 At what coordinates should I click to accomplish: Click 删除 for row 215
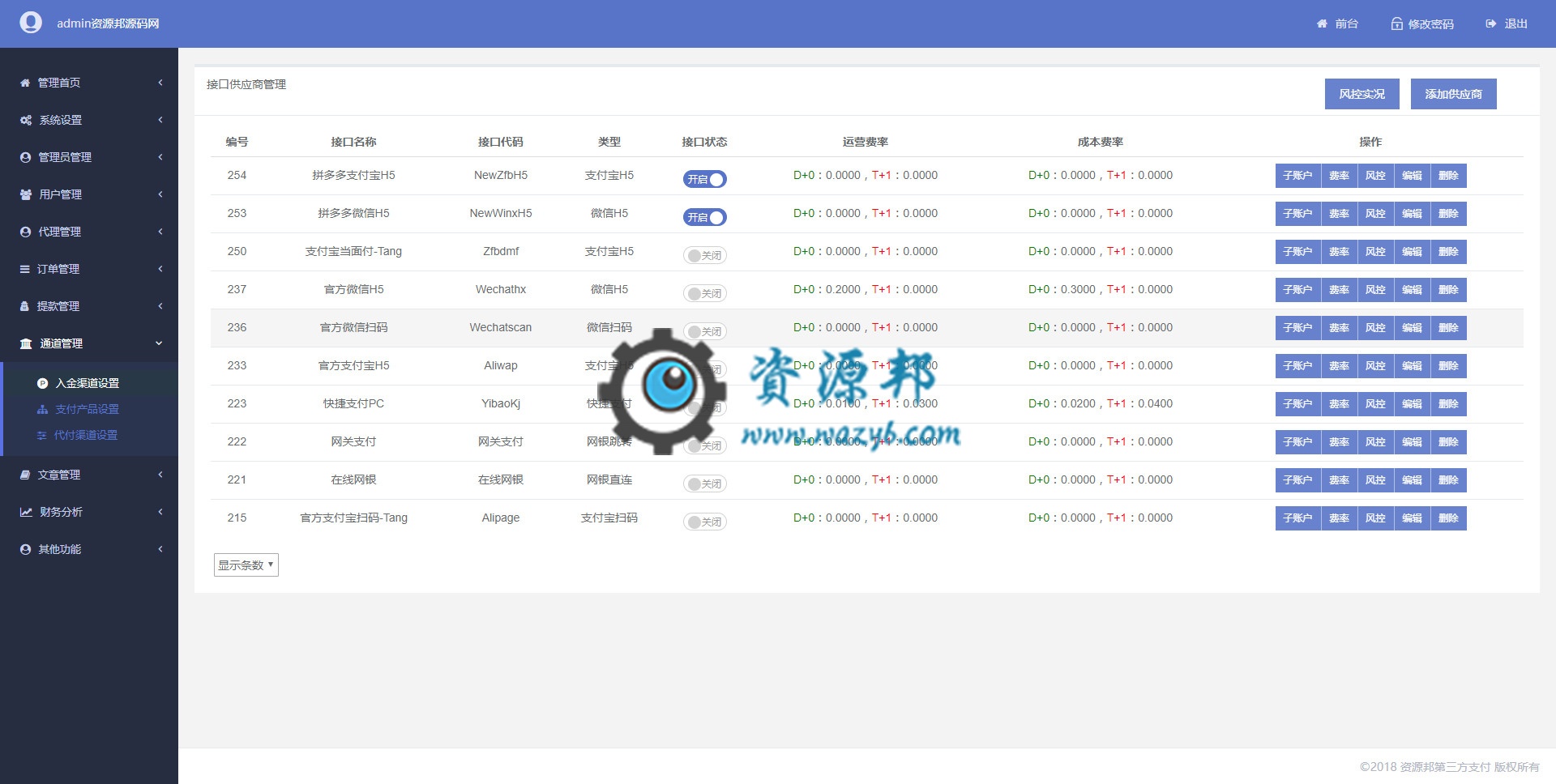point(1448,518)
